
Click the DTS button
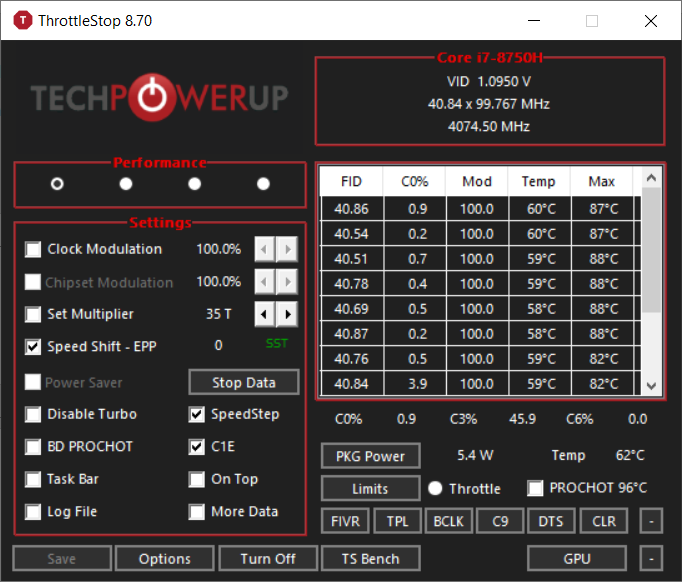click(x=551, y=521)
